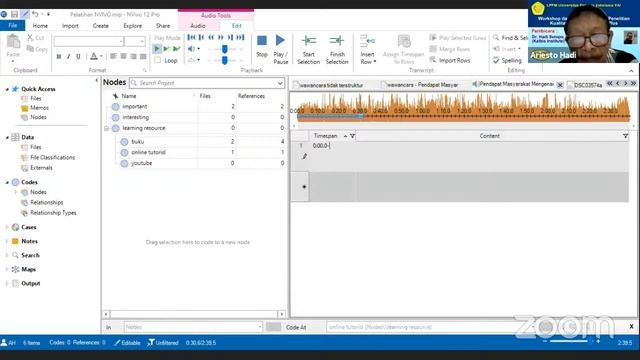Select transcribe play mode icon

176,49
